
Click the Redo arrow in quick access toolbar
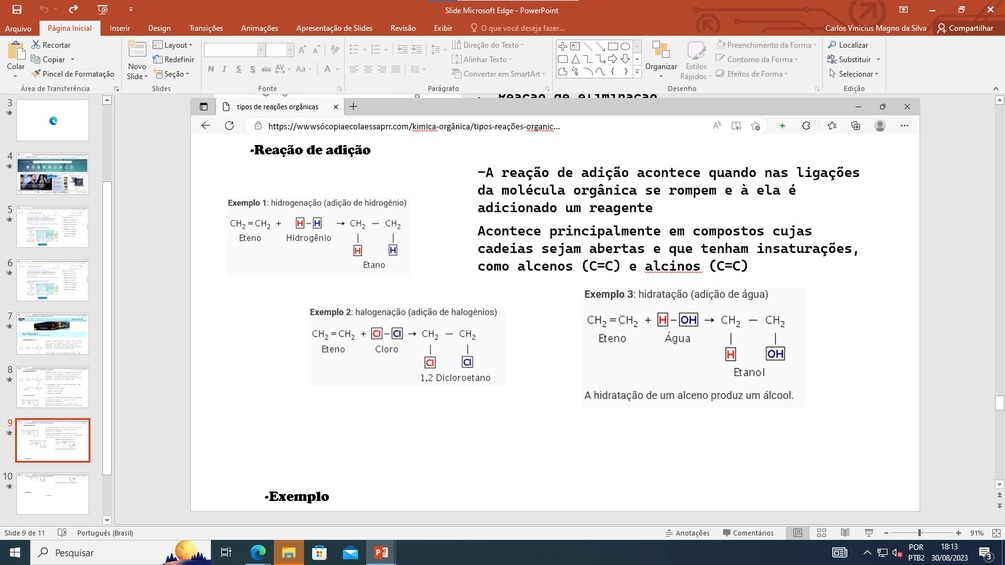coord(73,10)
